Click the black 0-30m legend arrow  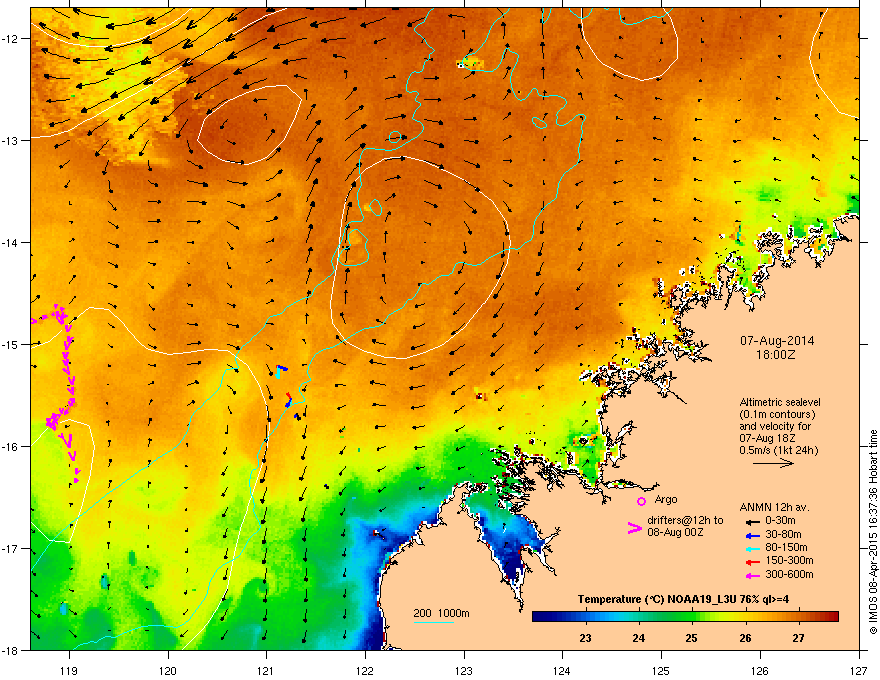751,521
